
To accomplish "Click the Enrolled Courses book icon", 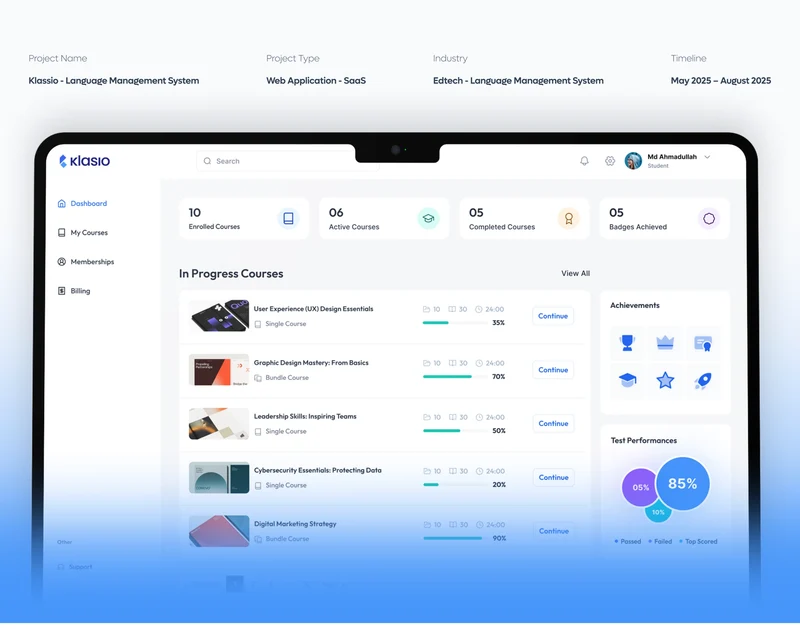I will (288, 218).
